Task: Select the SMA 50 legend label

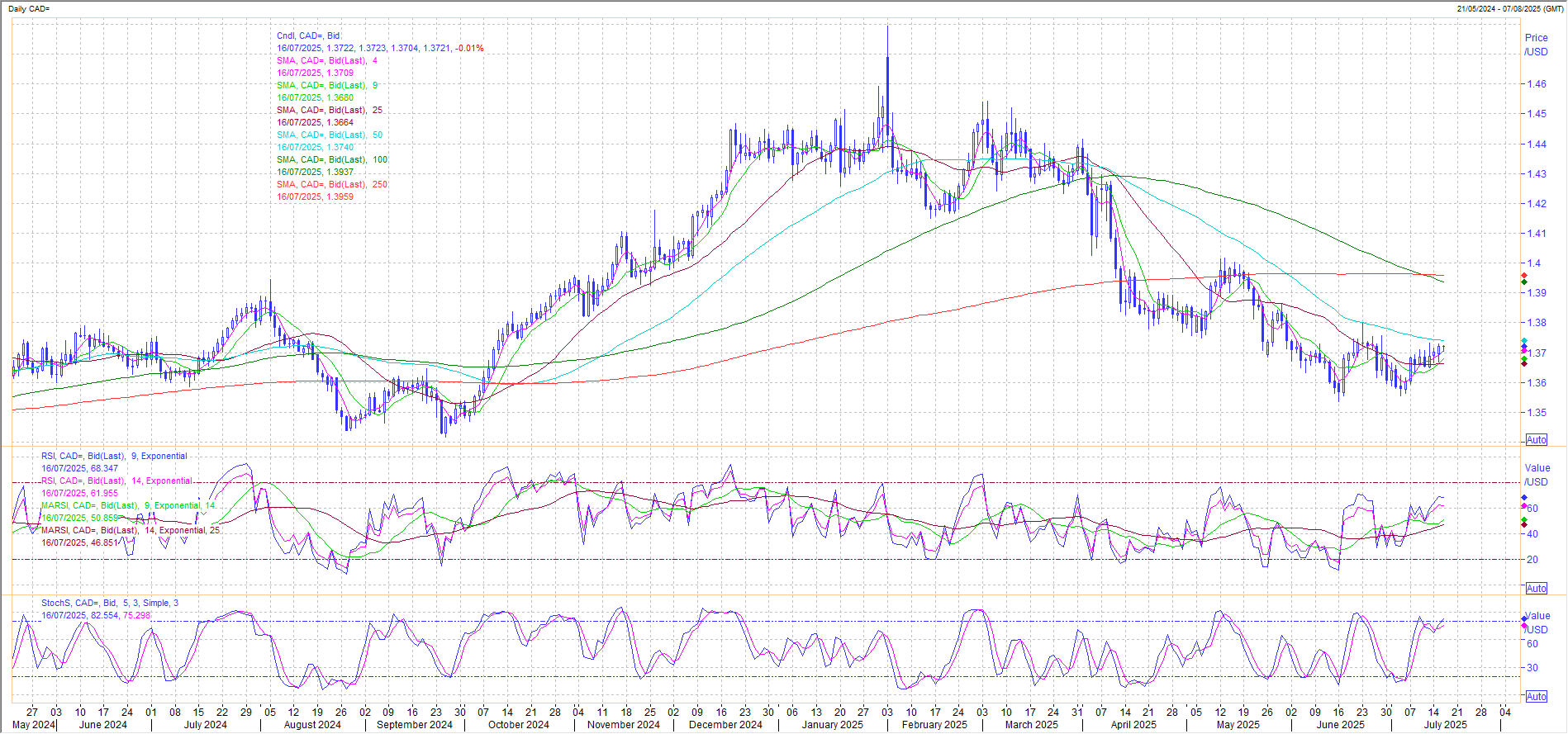Action: (330, 135)
